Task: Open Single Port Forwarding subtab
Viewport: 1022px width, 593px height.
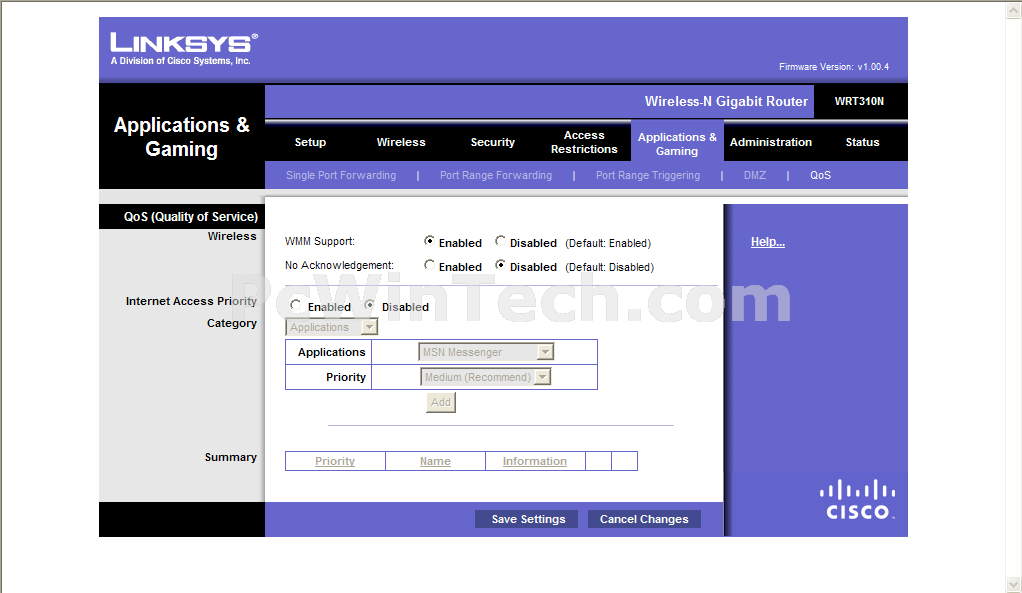Action: 341,175
